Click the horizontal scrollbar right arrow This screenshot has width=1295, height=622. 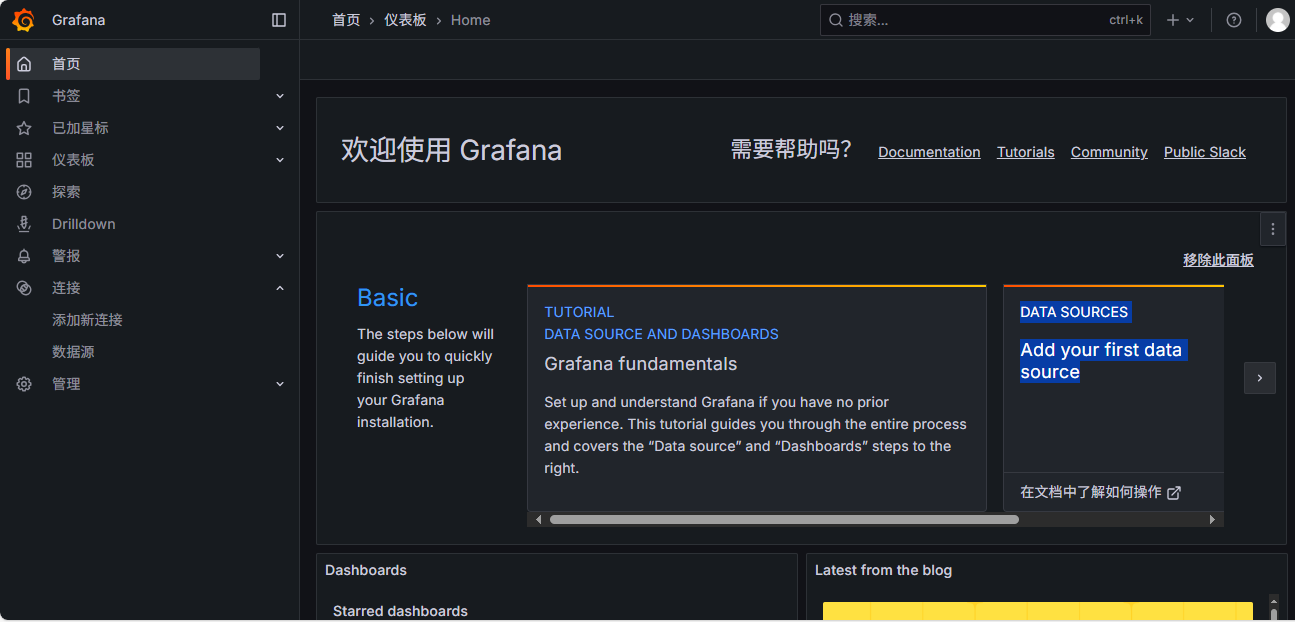[x=1212, y=519]
